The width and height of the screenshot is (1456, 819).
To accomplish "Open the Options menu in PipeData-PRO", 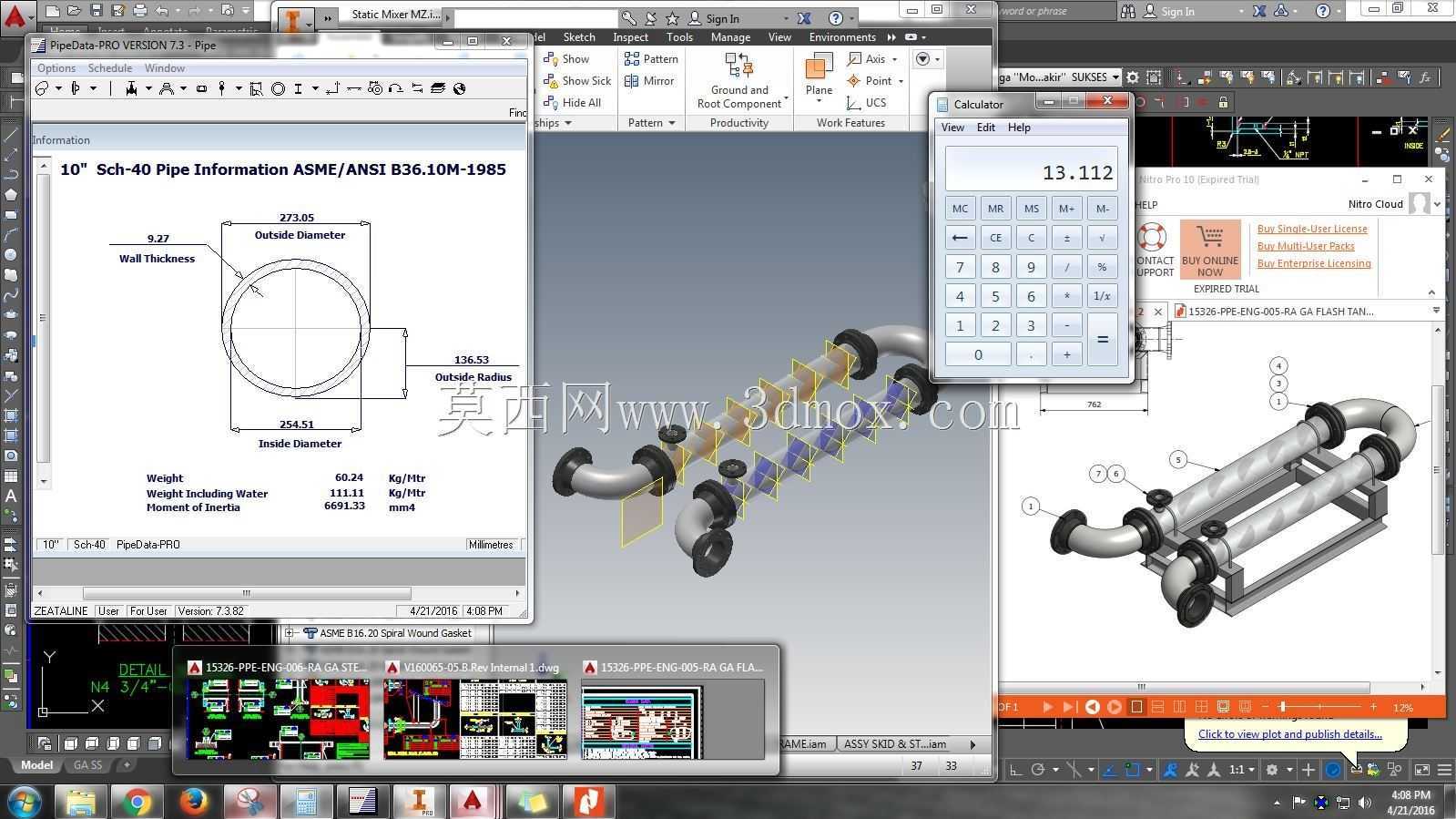I will (x=56, y=68).
